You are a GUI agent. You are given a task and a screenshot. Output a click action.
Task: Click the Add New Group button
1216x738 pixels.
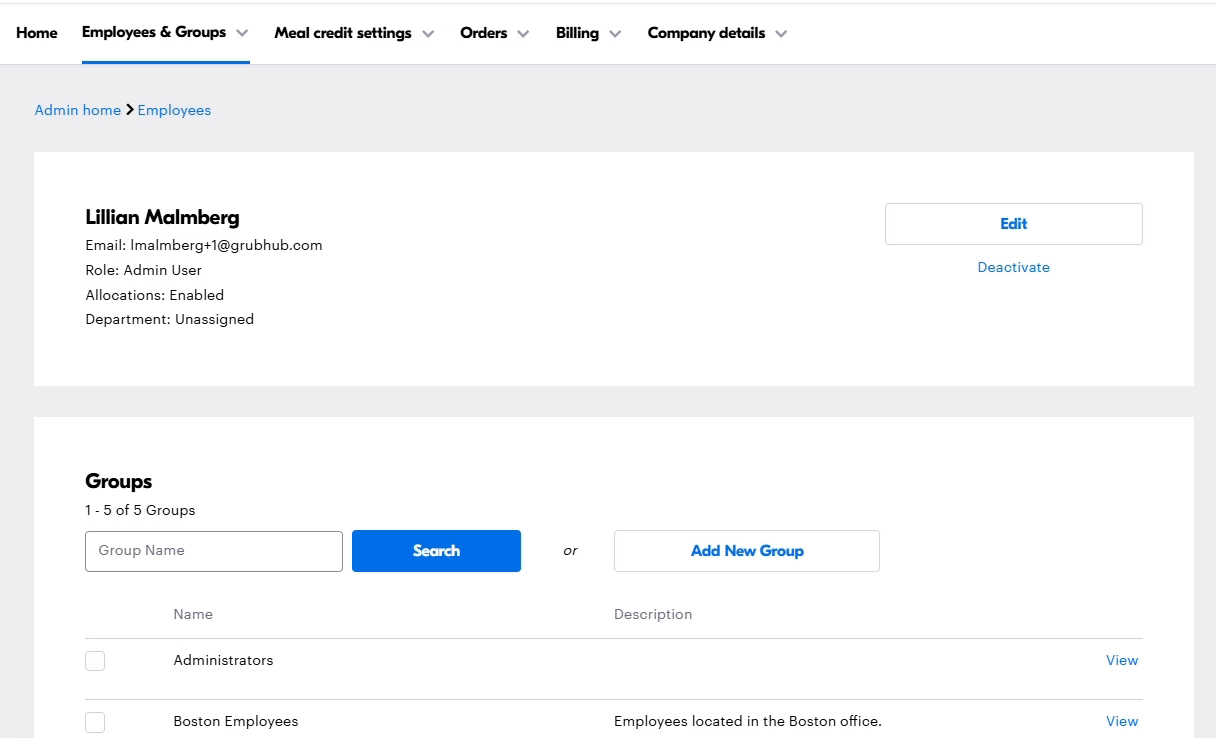pyautogui.click(x=746, y=551)
